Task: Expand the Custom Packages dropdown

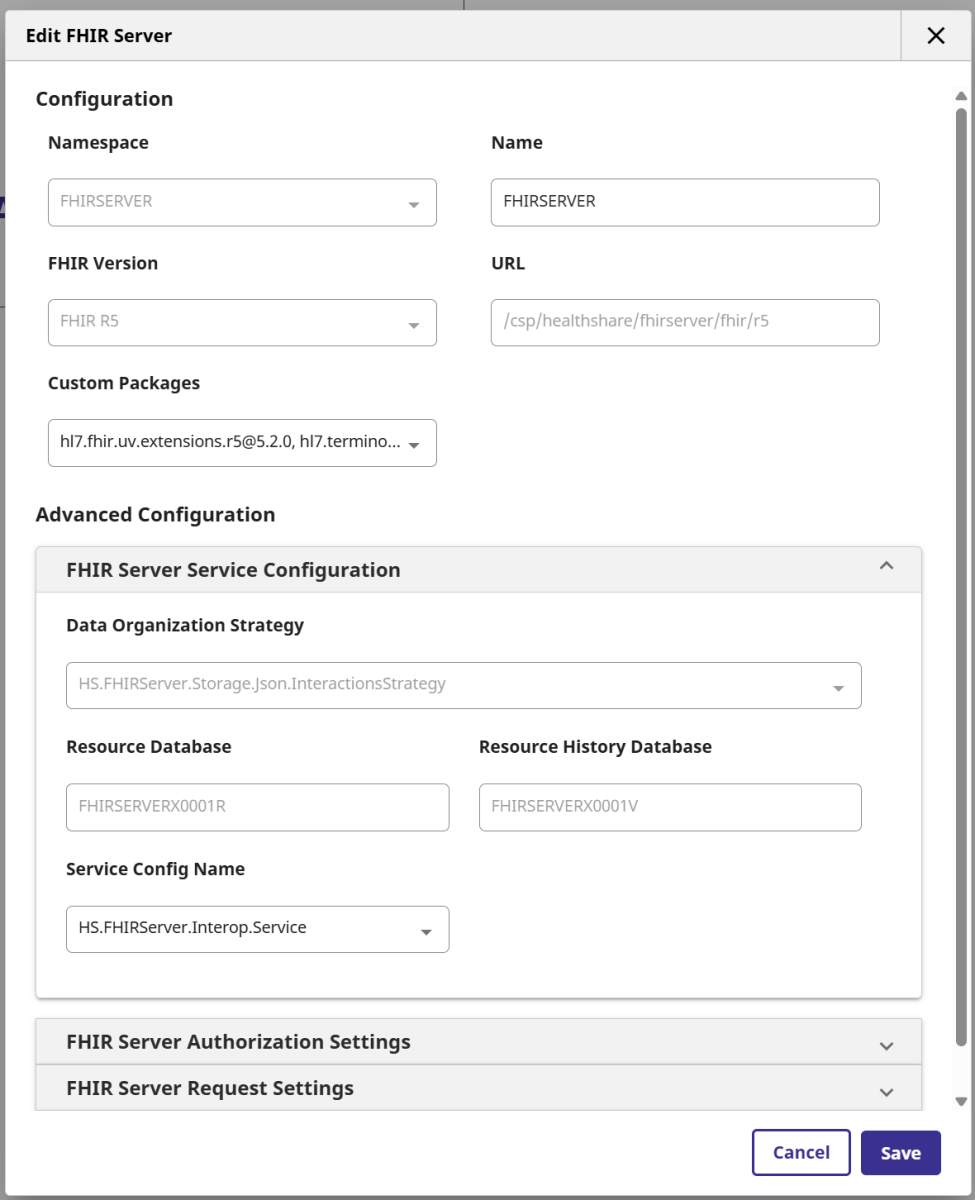Action: pyautogui.click(x=242, y=443)
